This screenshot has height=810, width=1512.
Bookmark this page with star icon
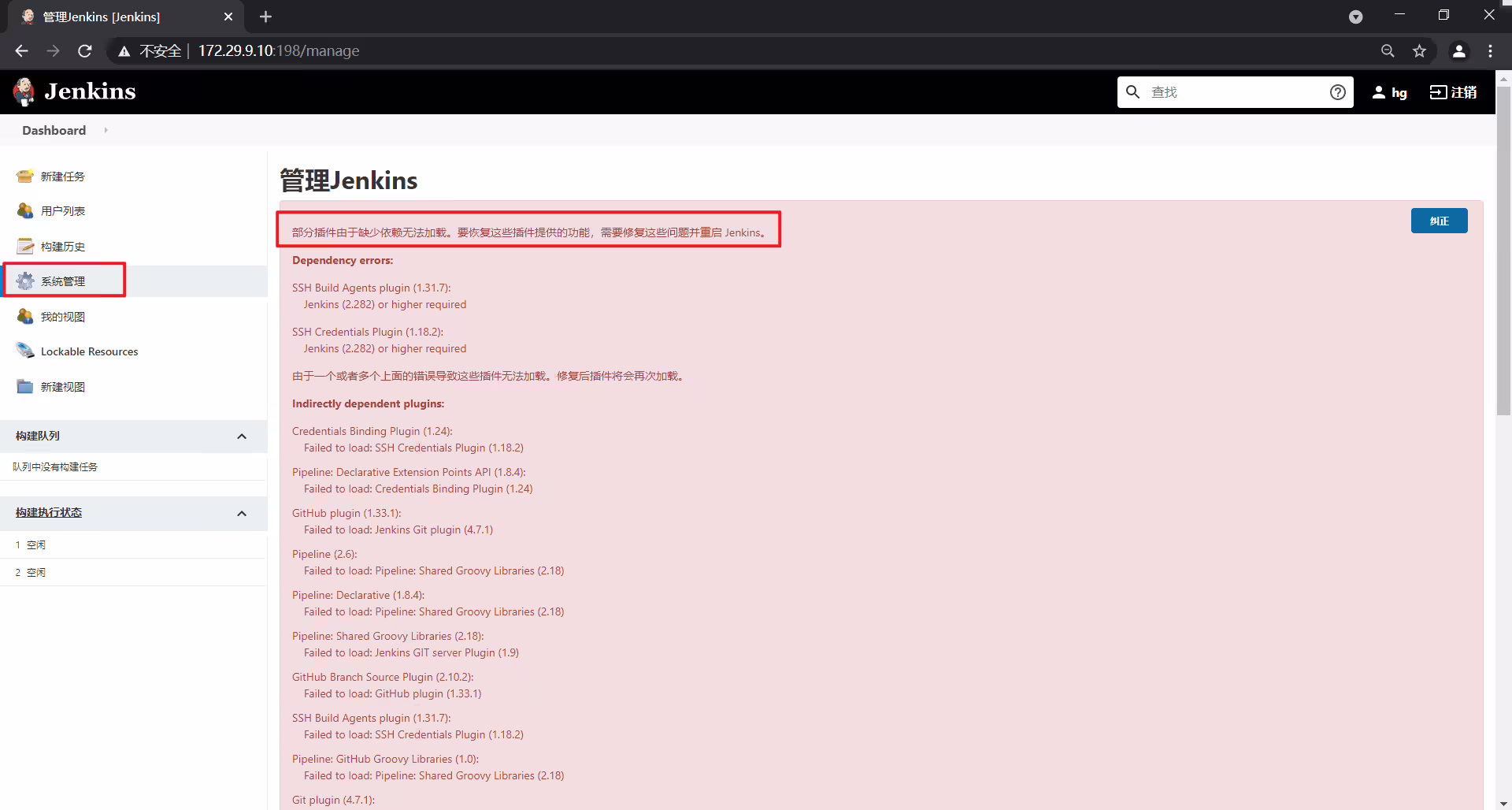pos(1419,50)
